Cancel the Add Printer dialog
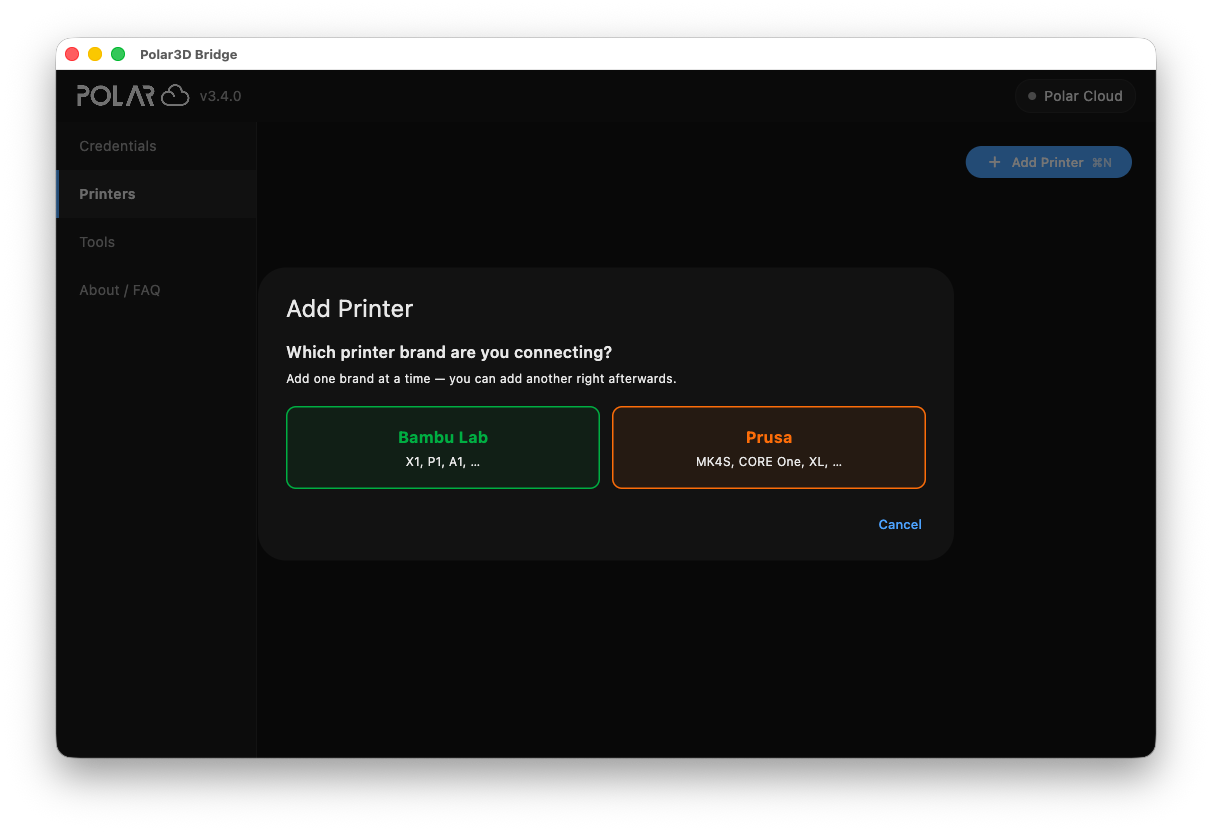 pyautogui.click(x=900, y=524)
